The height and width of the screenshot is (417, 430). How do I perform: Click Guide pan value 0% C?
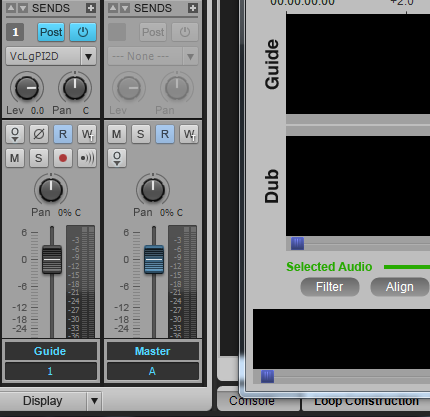tap(69, 213)
